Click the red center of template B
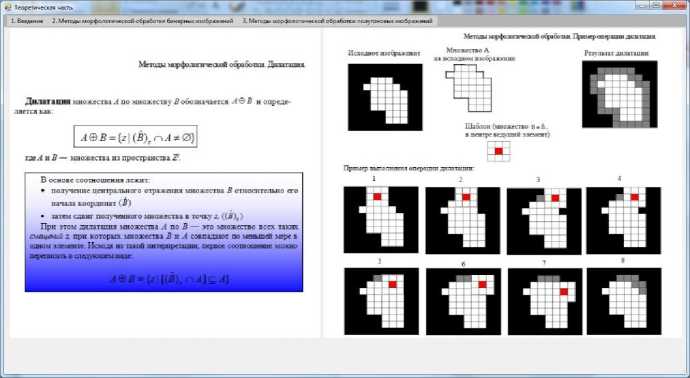 tap(499, 151)
